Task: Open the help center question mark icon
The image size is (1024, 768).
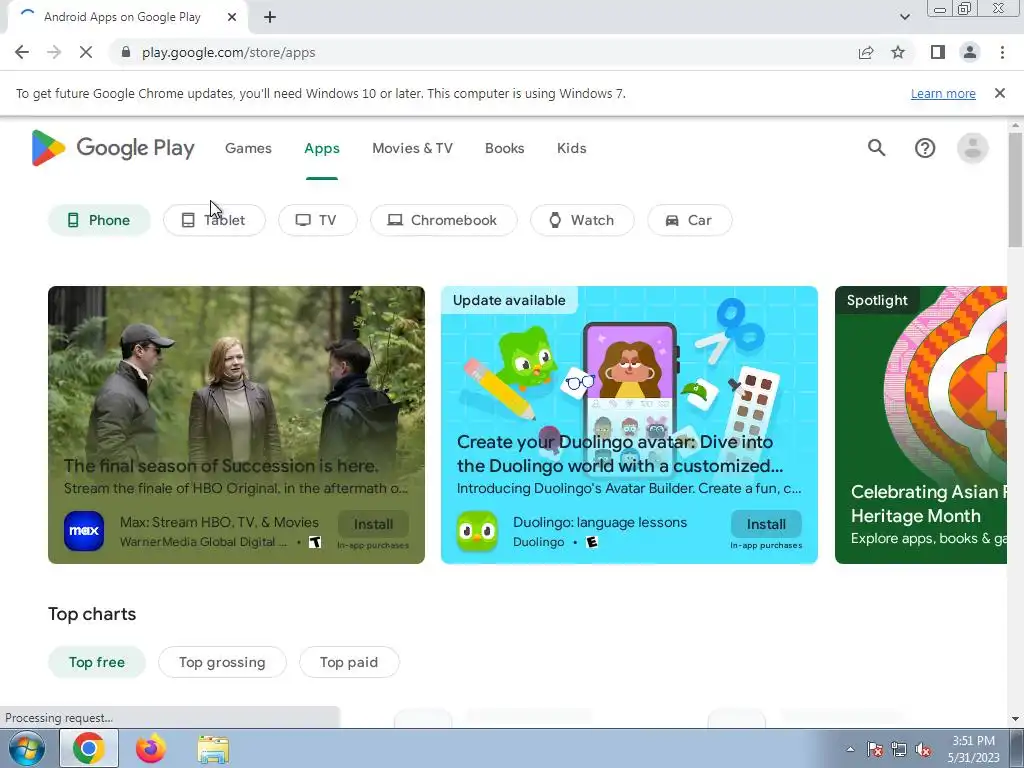Action: point(925,148)
